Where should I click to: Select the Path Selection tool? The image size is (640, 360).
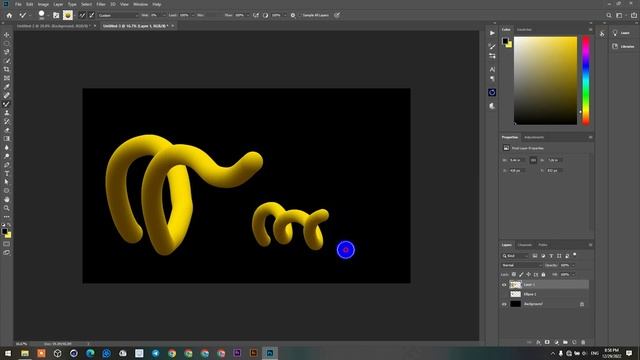[7, 182]
